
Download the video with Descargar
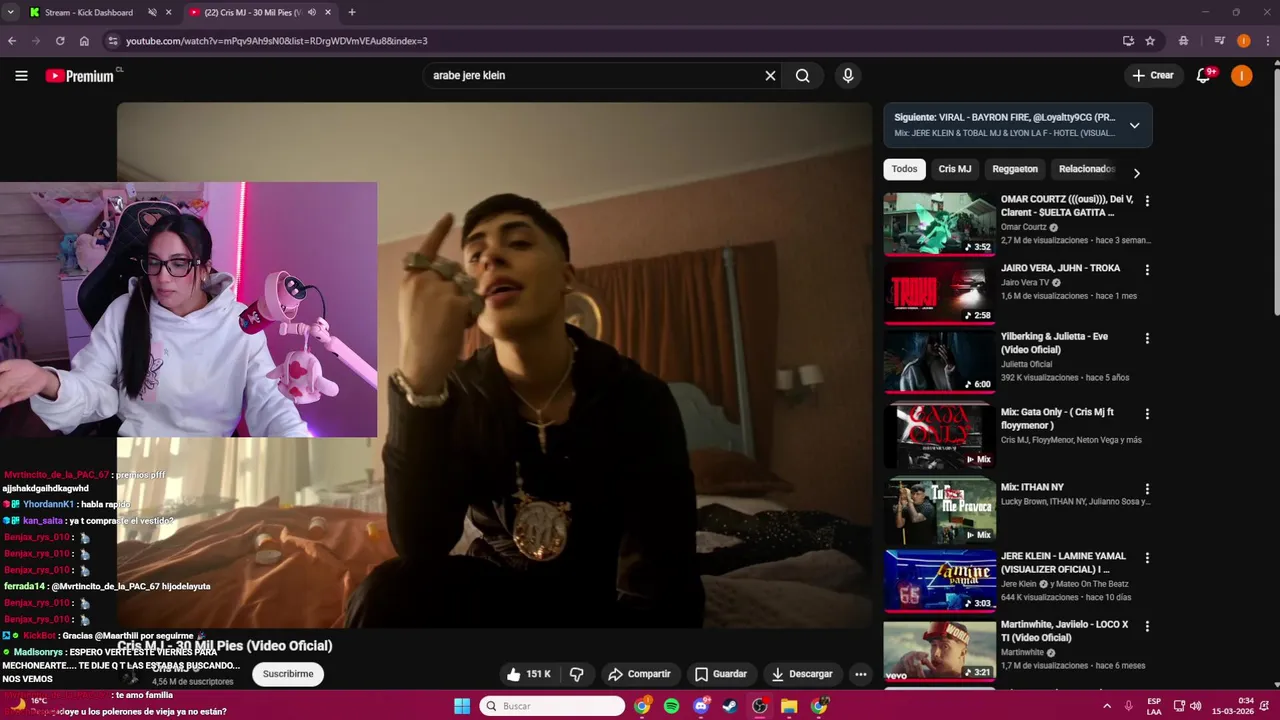[801, 674]
